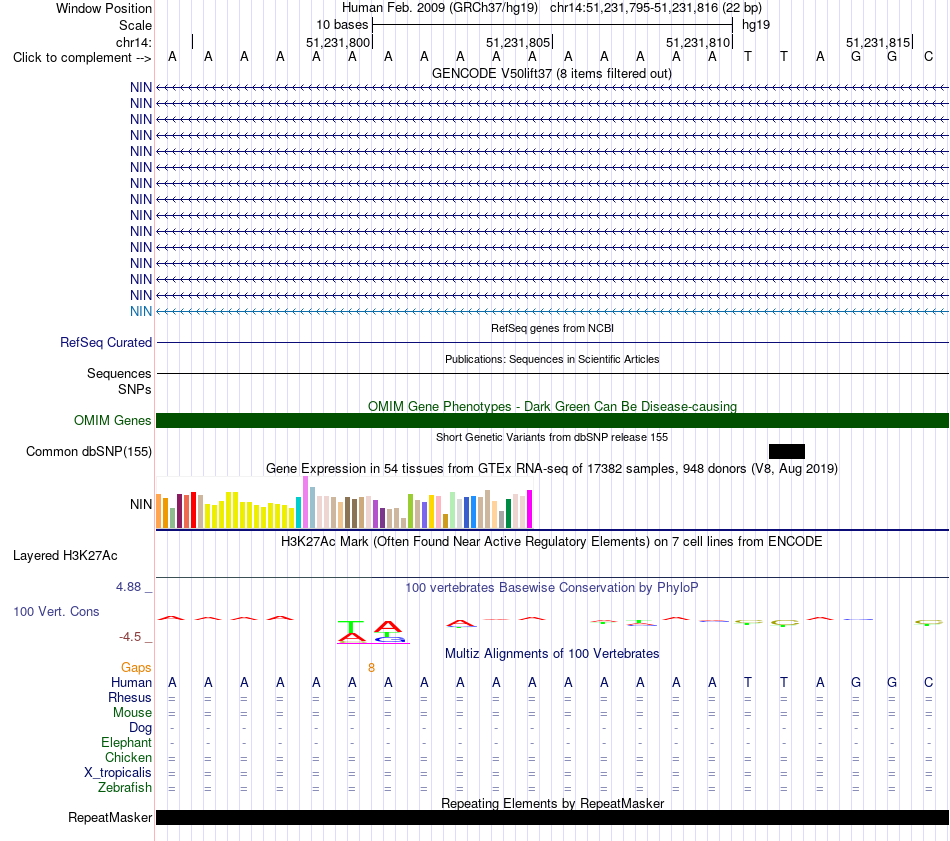Open the Layered H3K27Ac track label
The height and width of the screenshot is (841, 950).
(x=65, y=556)
